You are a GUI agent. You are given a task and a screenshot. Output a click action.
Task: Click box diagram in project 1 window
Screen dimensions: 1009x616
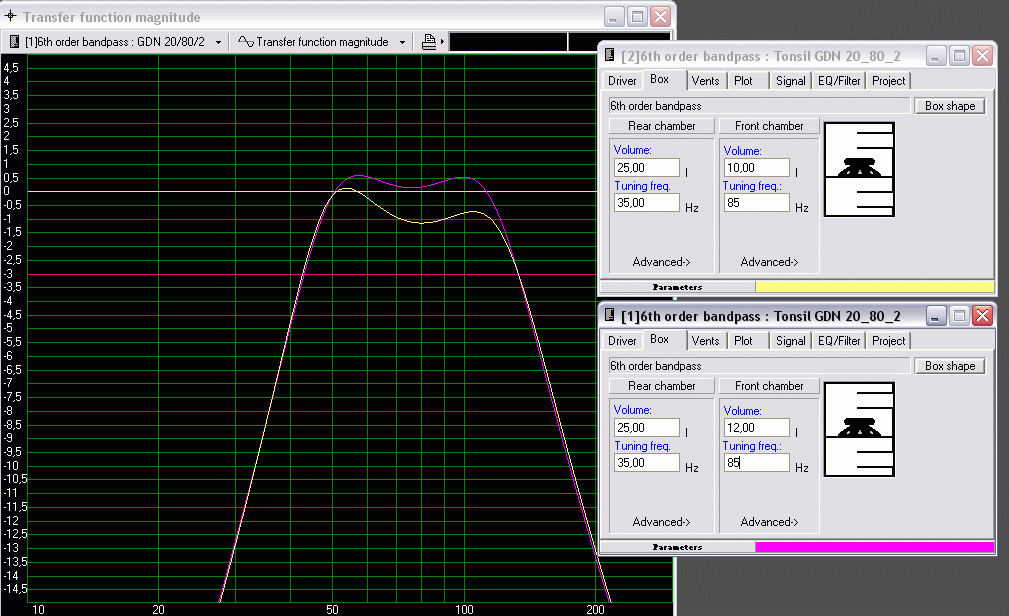coord(858,429)
